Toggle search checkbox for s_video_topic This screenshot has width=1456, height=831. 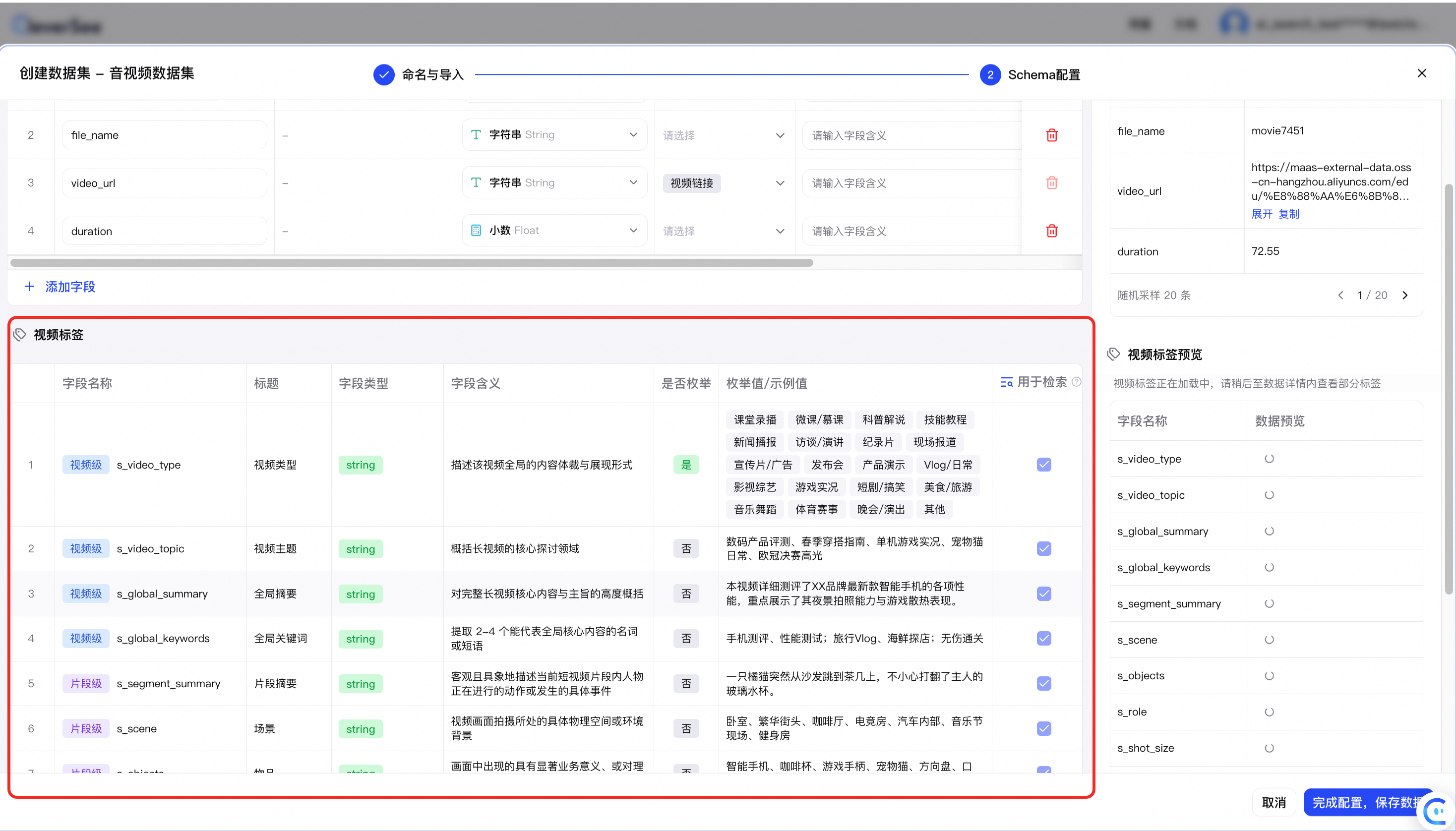(1044, 548)
